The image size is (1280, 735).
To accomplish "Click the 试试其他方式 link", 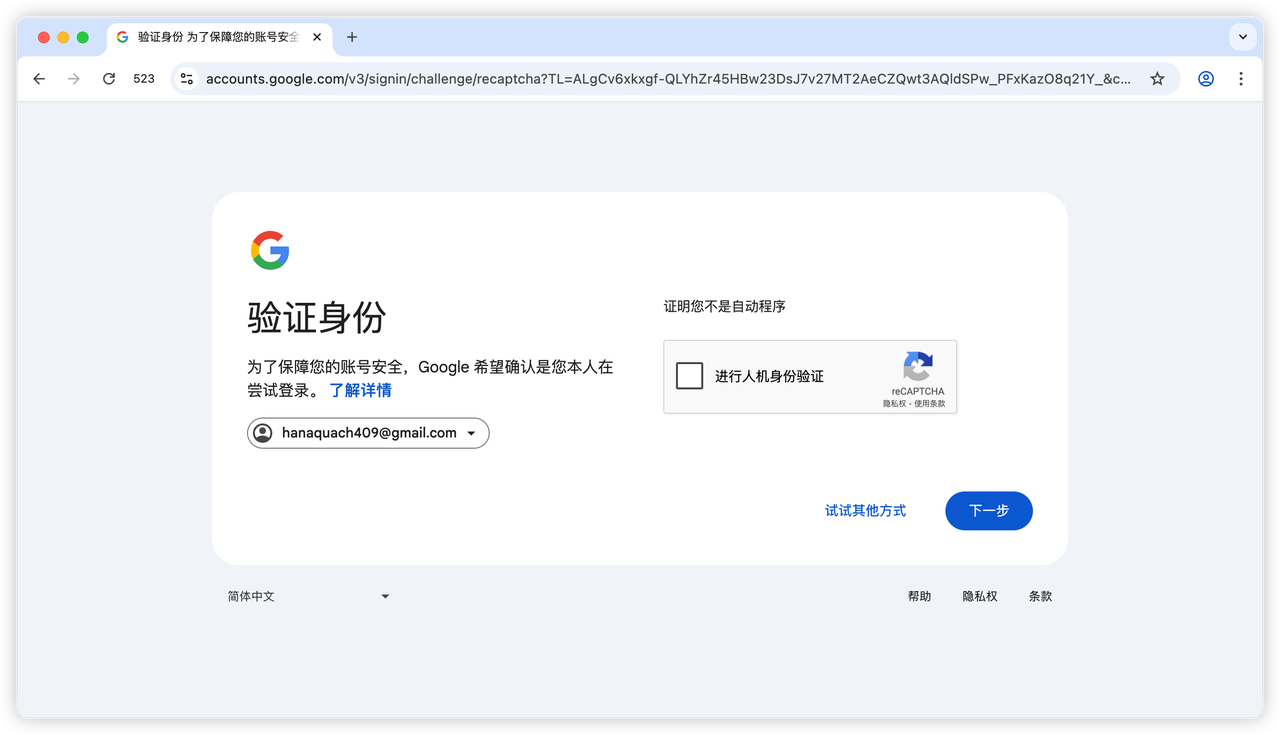I will (865, 511).
